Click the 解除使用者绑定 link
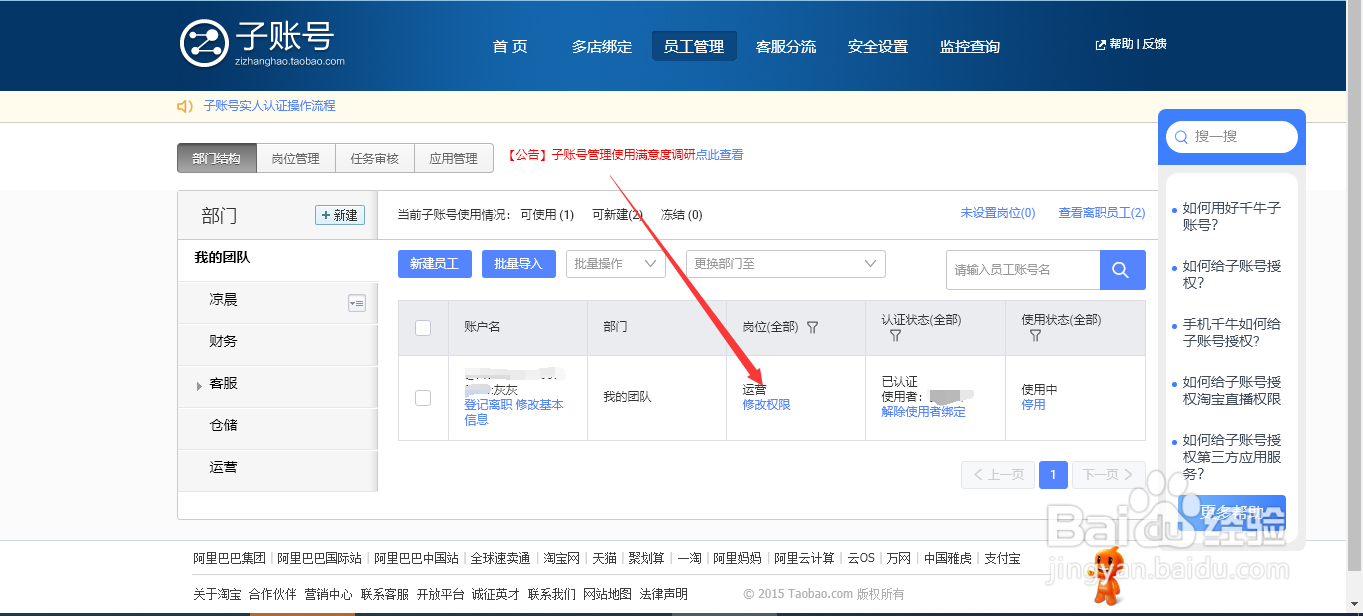This screenshot has width=1363, height=616. (x=924, y=412)
